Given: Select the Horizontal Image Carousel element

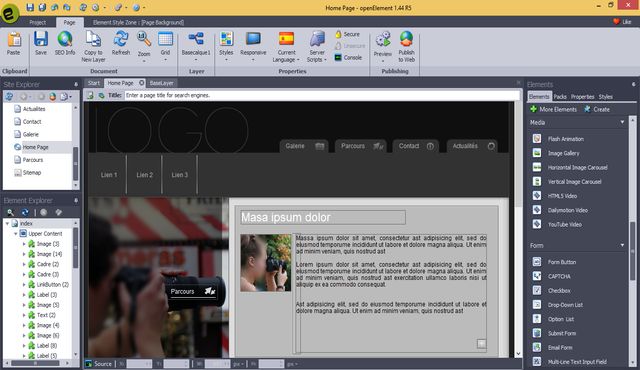Looking at the screenshot, I should click(577, 167).
